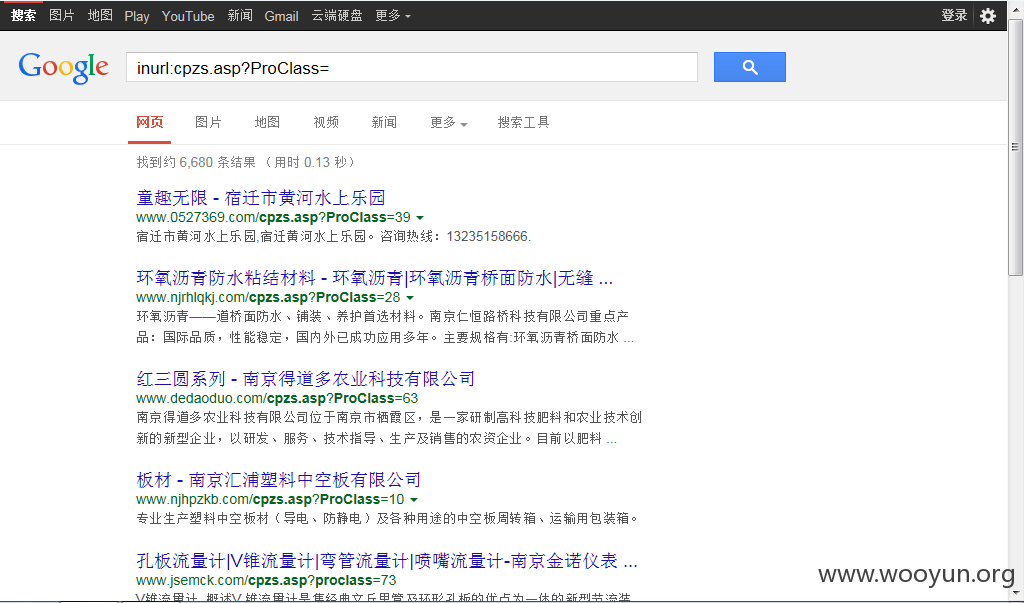1024x603 pixels.
Task: Open Gmail from the top bar
Action: pos(281,16)
